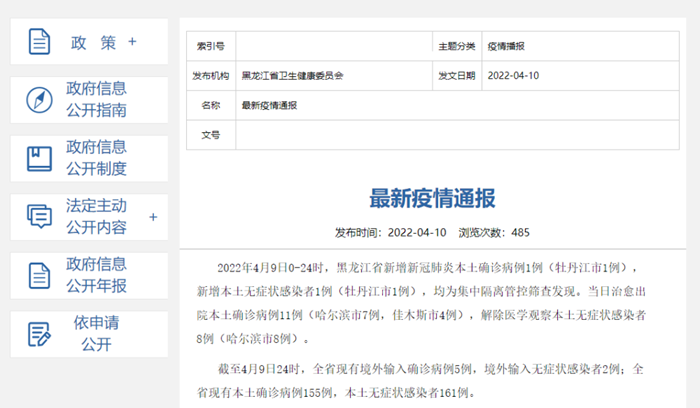
Task: Open the 依申请公开 section
Action: pyautogui.click(x=97, y=334)
